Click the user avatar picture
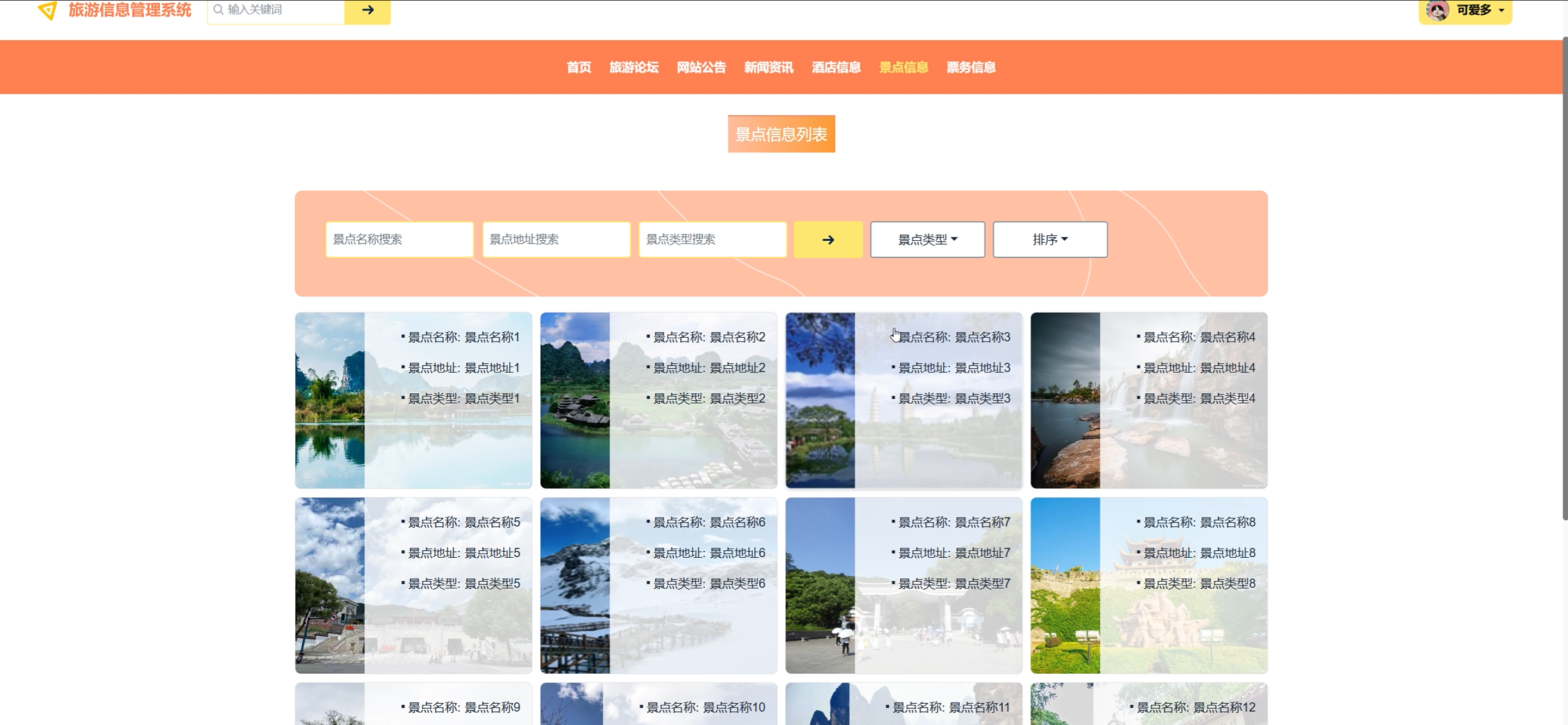 click(x=1437, y=10)
